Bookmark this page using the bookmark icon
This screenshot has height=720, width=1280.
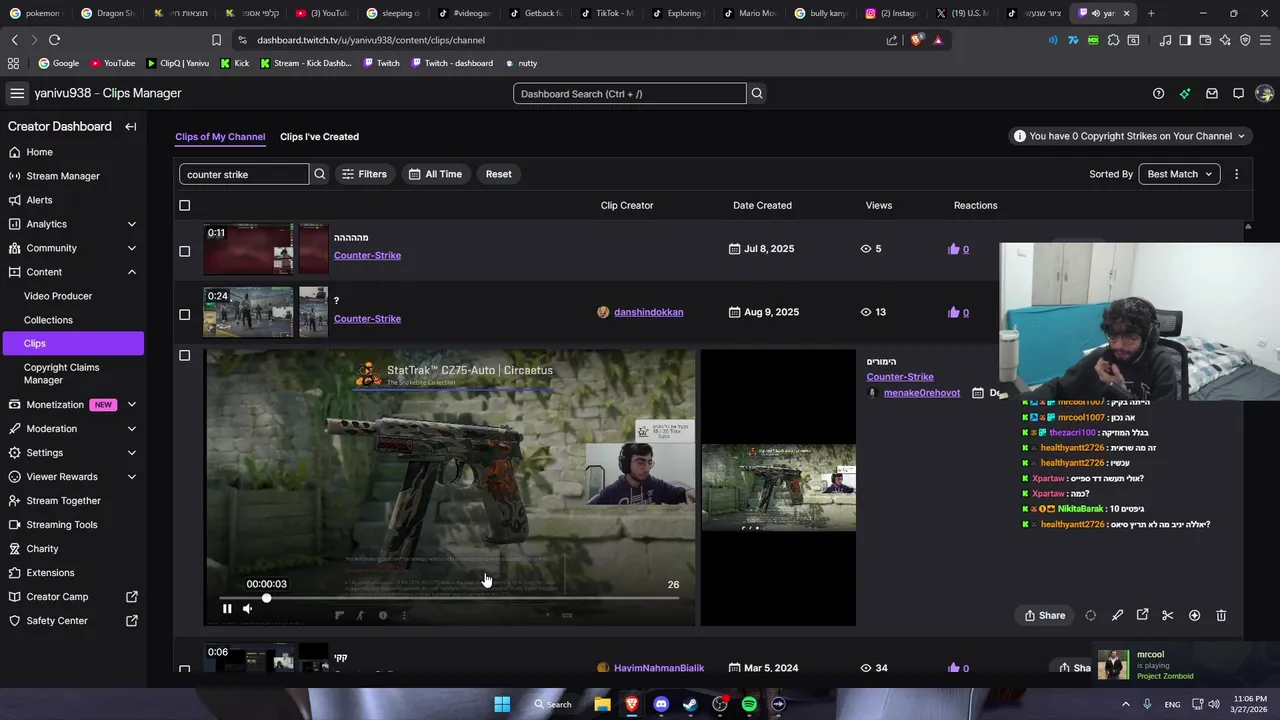coord(216,40)
